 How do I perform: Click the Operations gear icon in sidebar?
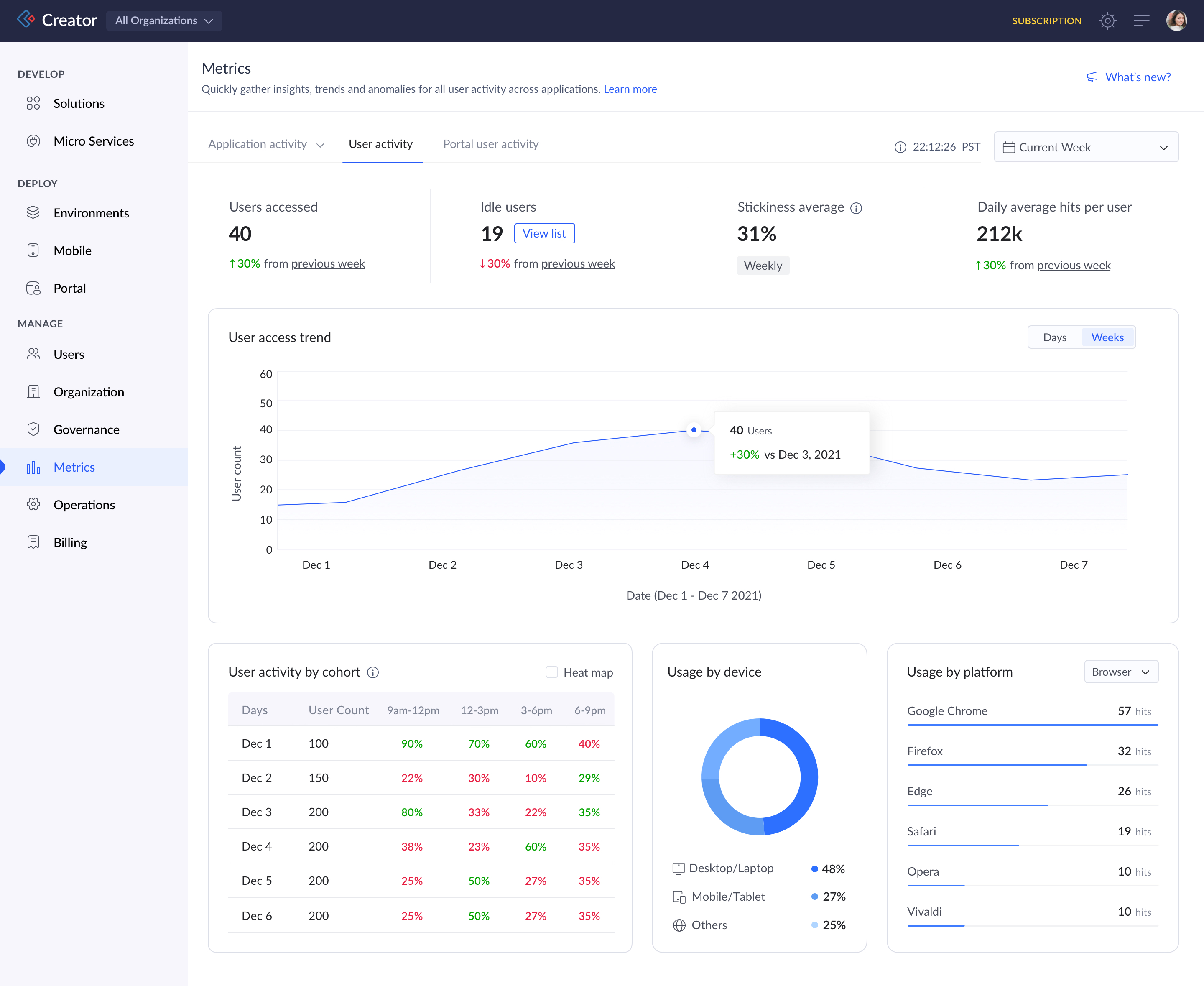click(x=33, y=504)
